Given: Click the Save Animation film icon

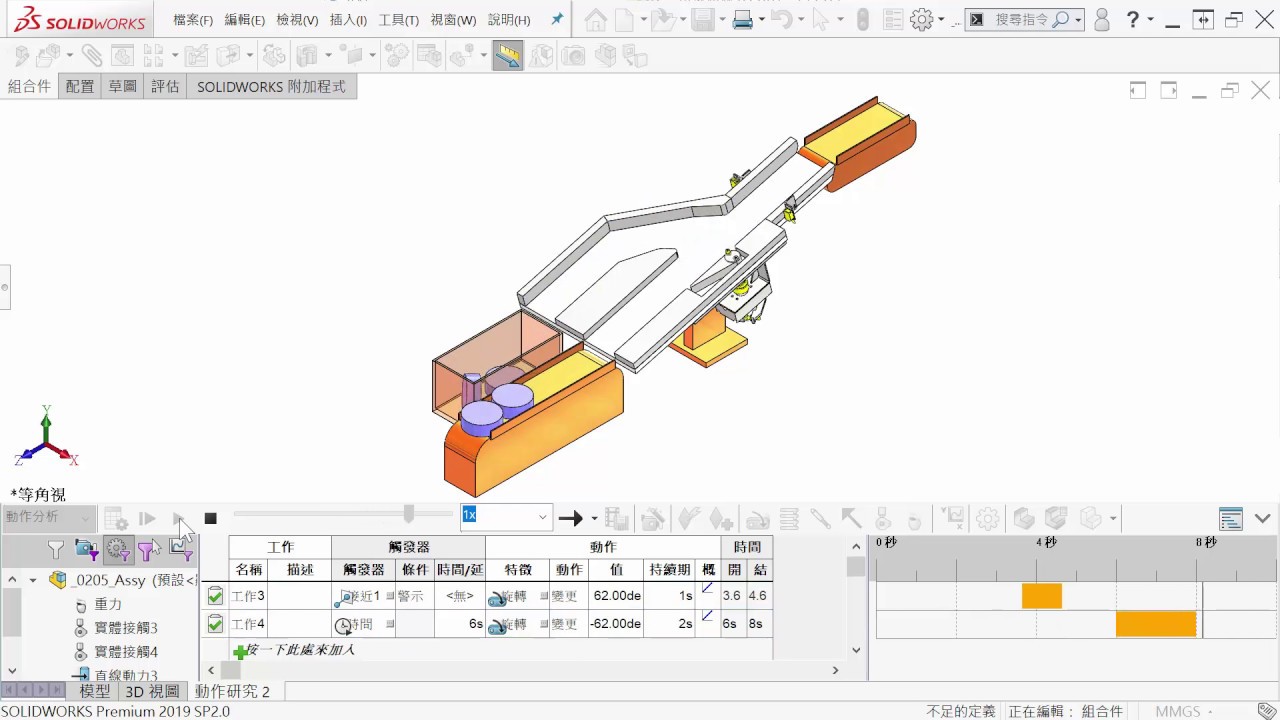Looking at the screenshot, I should [616, 518].
